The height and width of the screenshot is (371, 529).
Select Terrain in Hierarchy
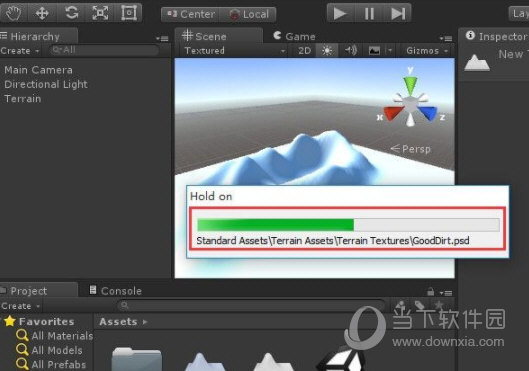(x=23, y=99)
